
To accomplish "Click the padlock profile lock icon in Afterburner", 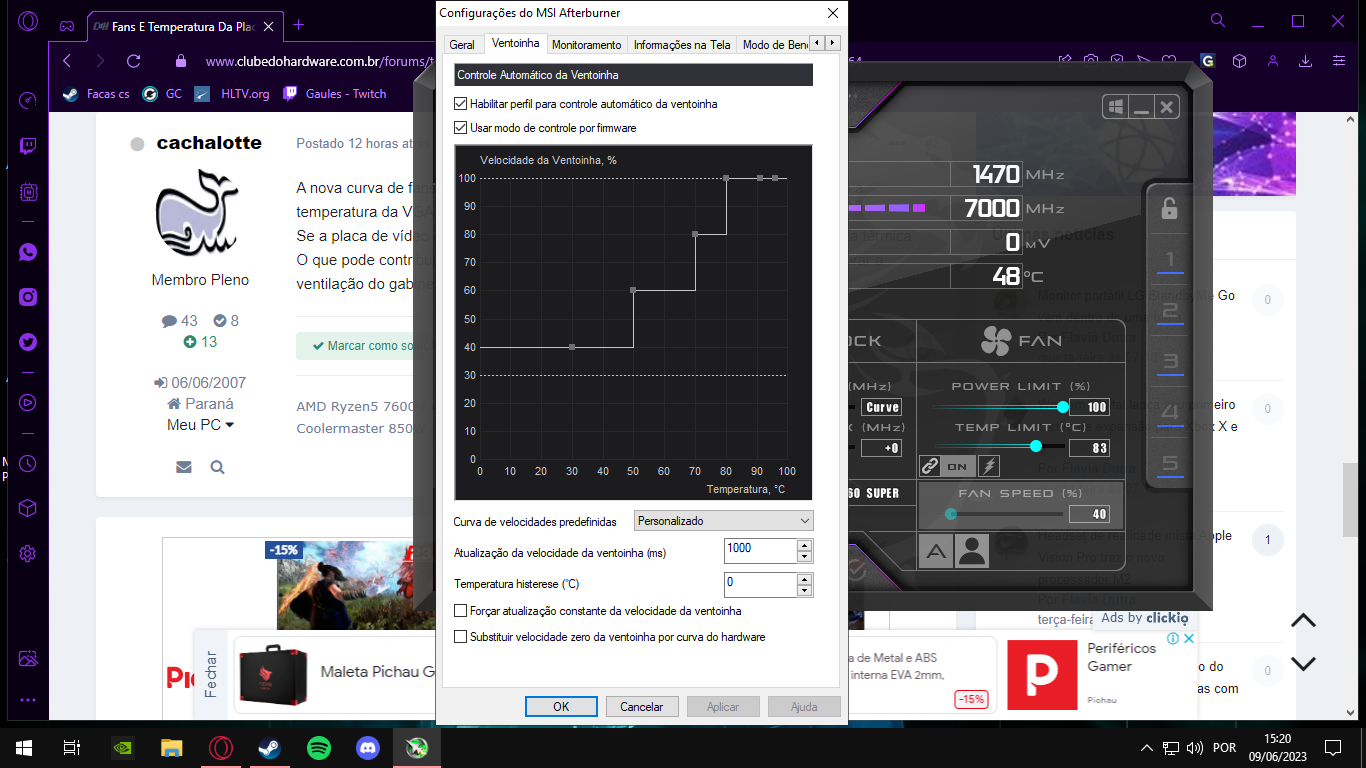I will click(x=1169, y=209).
